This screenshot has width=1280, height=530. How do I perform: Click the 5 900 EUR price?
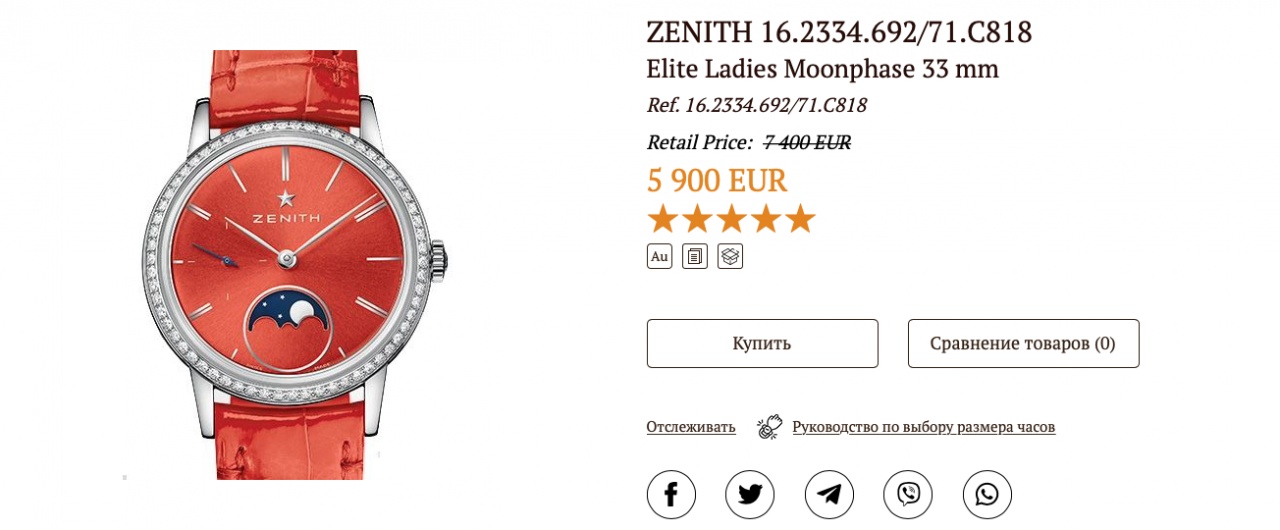(717, 181)
